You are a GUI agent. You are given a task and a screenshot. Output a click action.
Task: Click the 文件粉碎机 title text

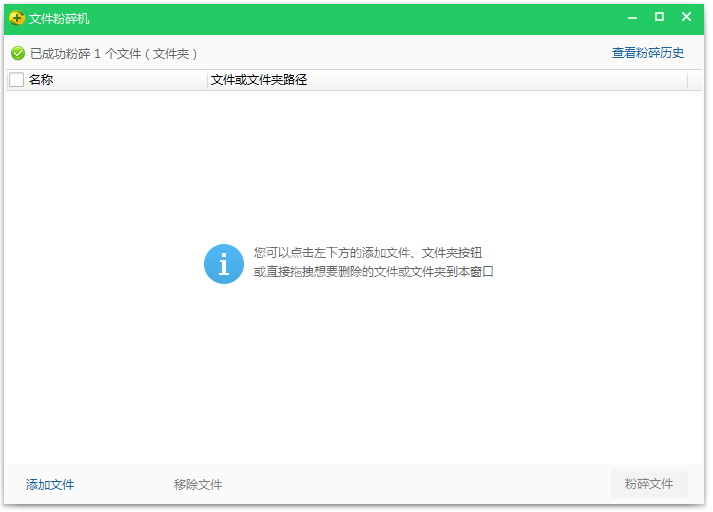[x=59, y=19]
